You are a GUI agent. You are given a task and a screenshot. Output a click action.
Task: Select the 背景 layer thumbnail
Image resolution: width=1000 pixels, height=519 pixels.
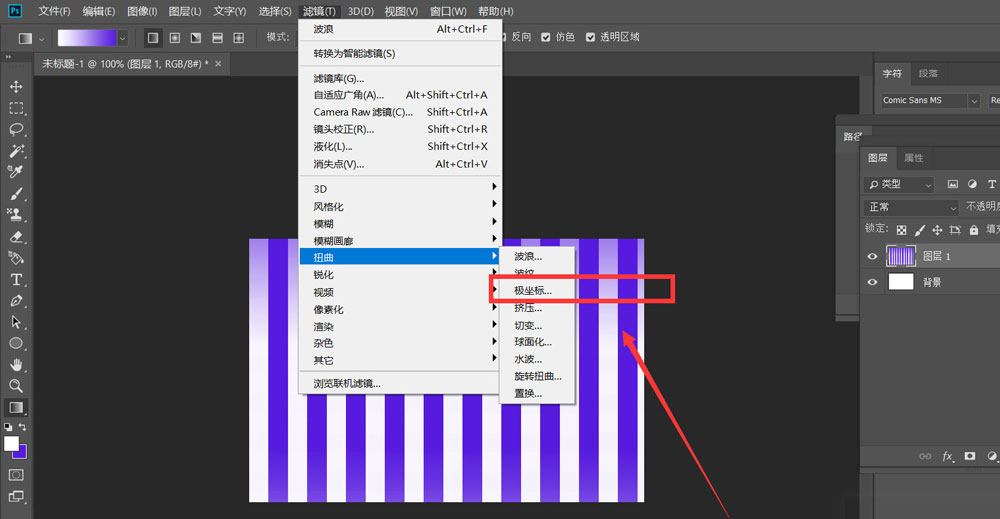901,282
